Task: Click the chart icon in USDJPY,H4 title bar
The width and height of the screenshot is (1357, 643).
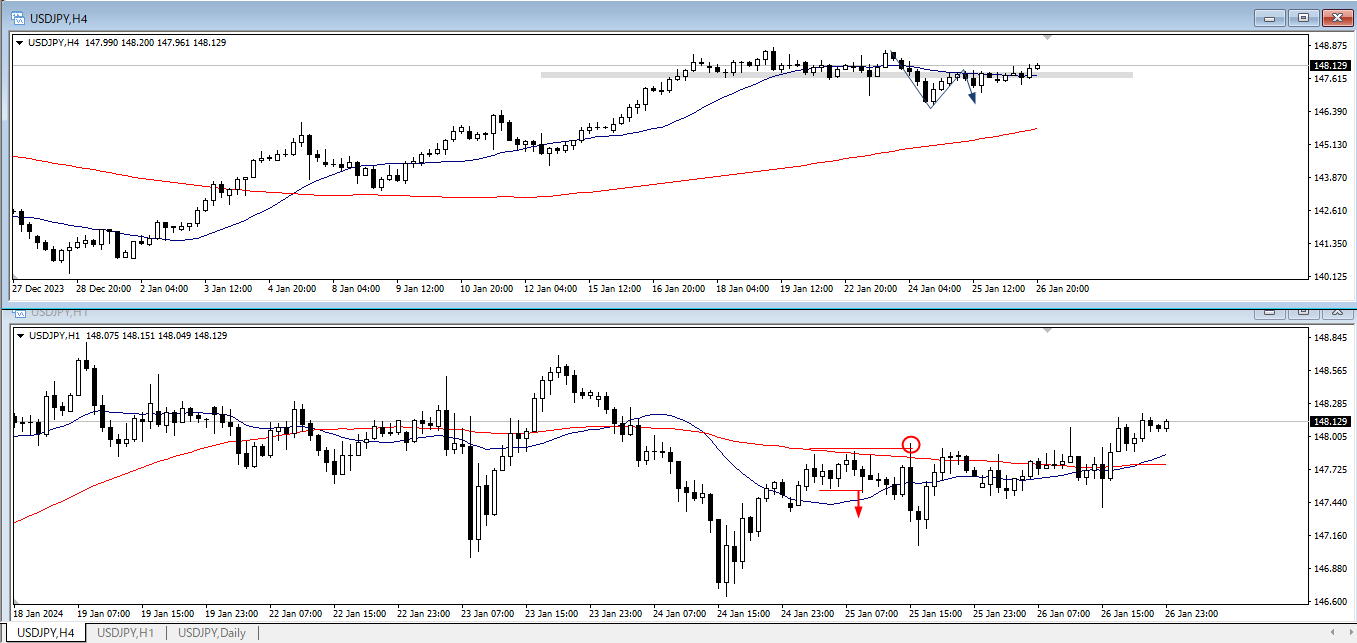Action: click(x=18, y=18)
